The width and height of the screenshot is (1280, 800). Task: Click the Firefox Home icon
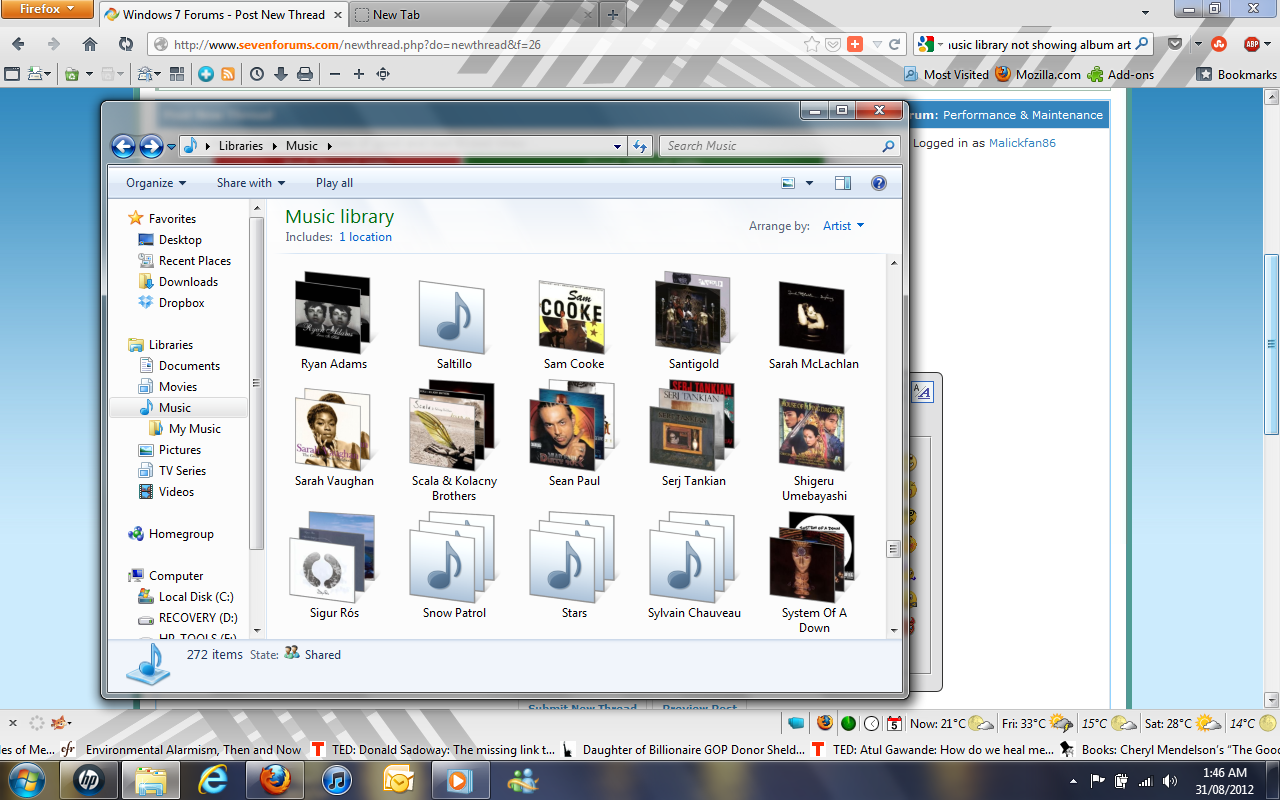click(90, 44)
